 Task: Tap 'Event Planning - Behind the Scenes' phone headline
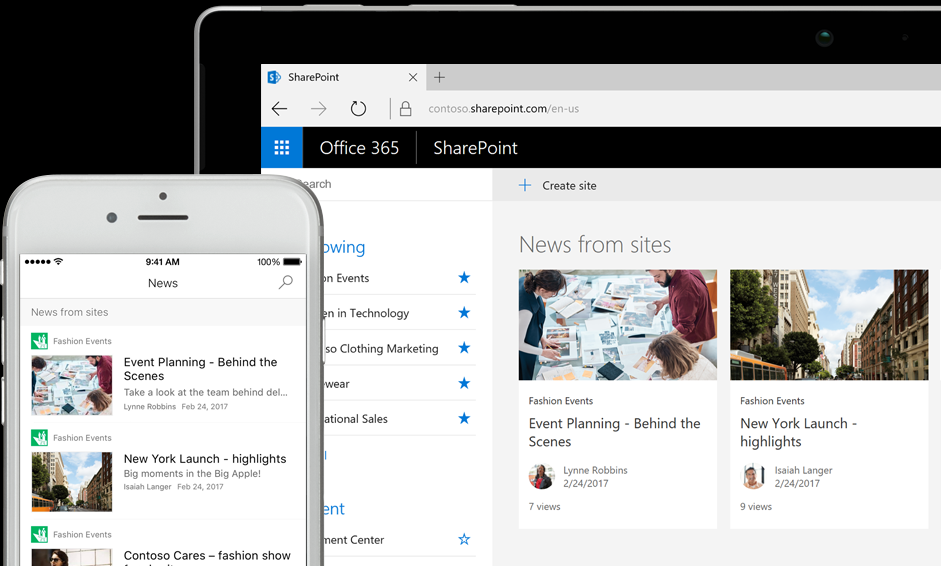(x=200, y=369)
